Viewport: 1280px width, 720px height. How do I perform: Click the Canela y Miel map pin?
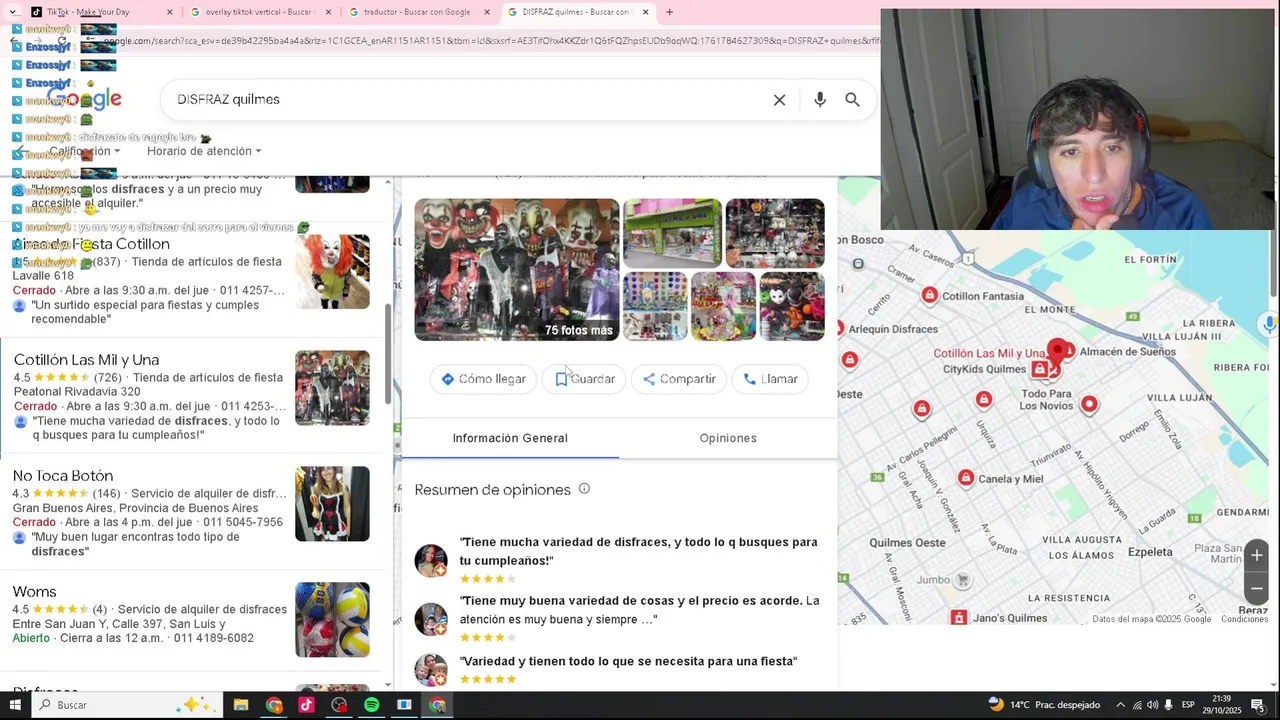[x=966, y=478]
